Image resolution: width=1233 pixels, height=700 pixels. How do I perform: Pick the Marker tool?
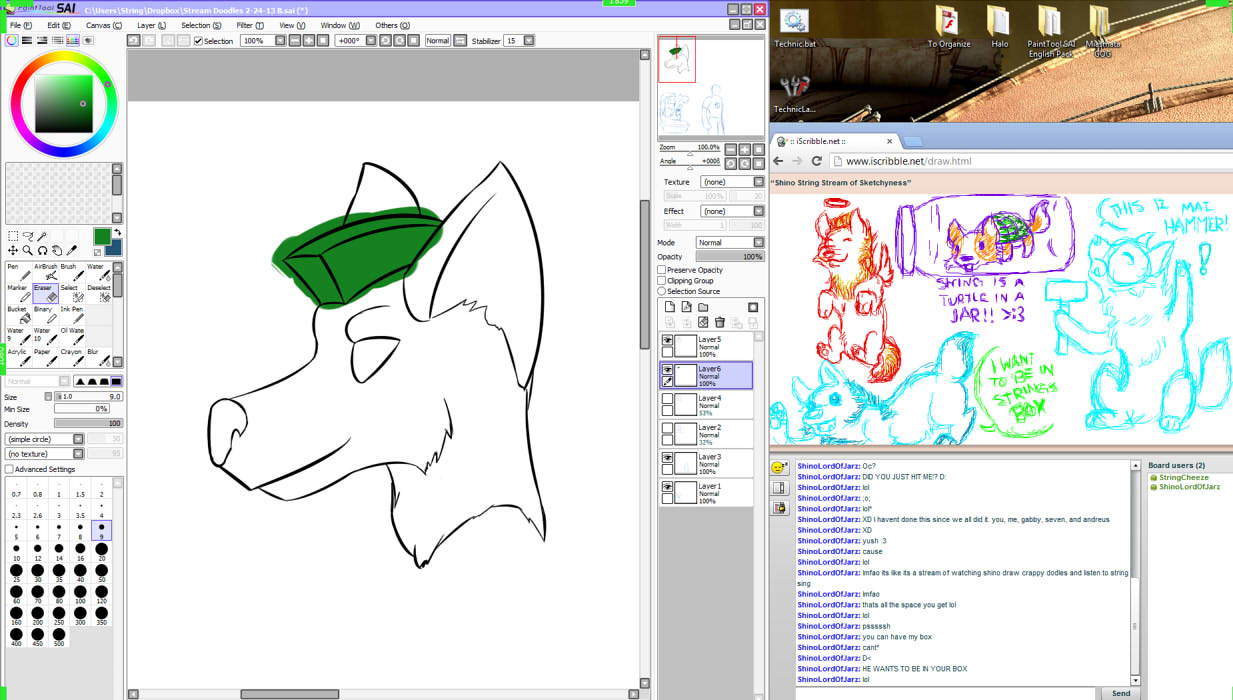(x=19, y=293)
